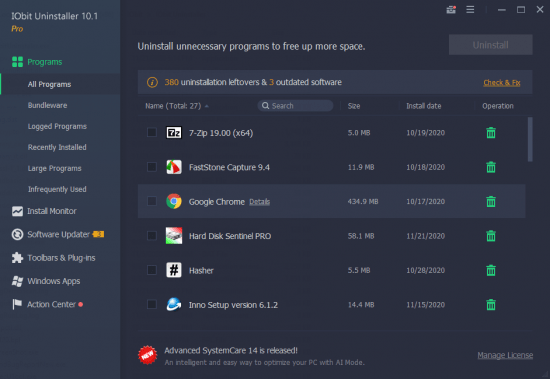
Task: Click the Hasher program icon
Action: click(174, 270)
